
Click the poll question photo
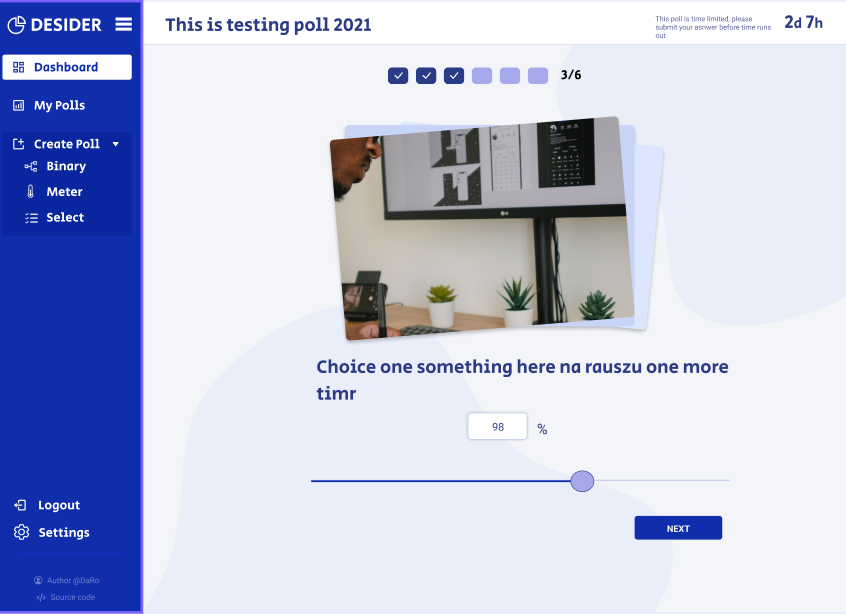[482, 228]
